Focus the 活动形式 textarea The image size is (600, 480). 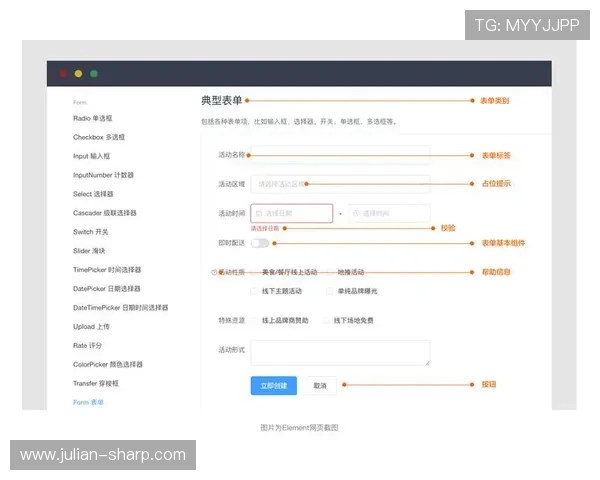tap(340, 353)
